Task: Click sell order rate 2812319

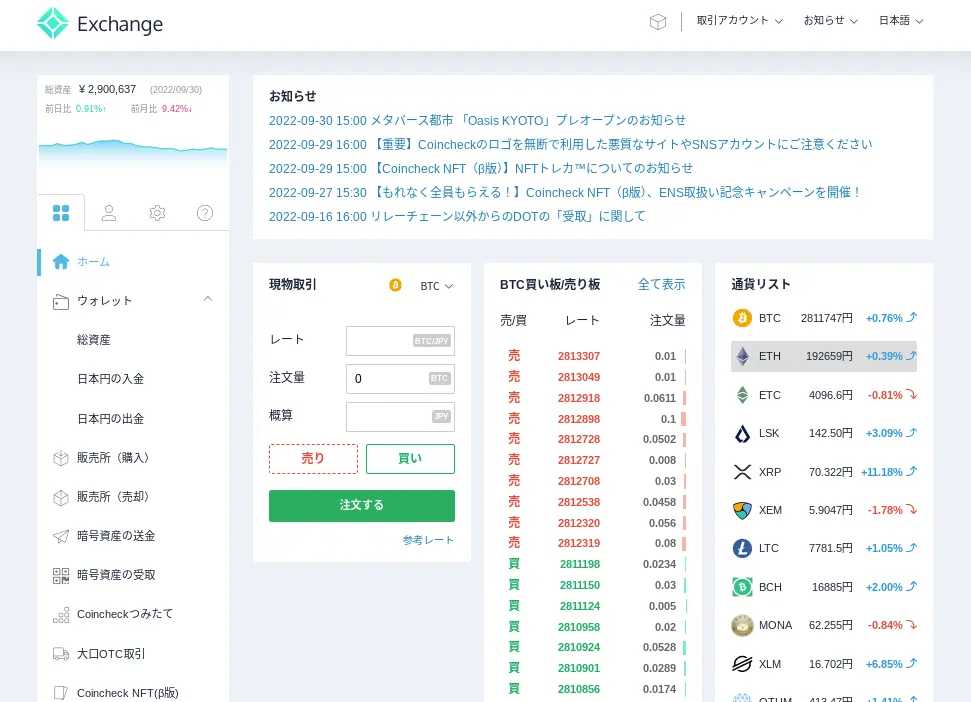Action: [578, 543]
